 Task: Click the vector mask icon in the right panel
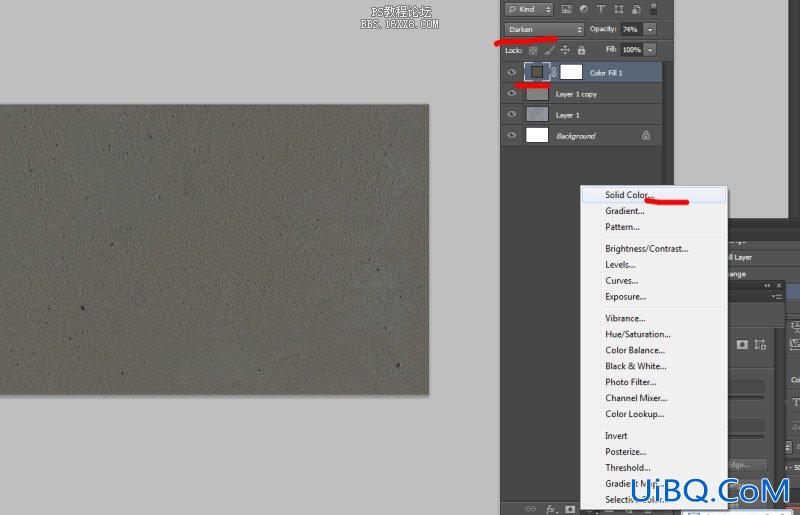[x=760, y=345]
